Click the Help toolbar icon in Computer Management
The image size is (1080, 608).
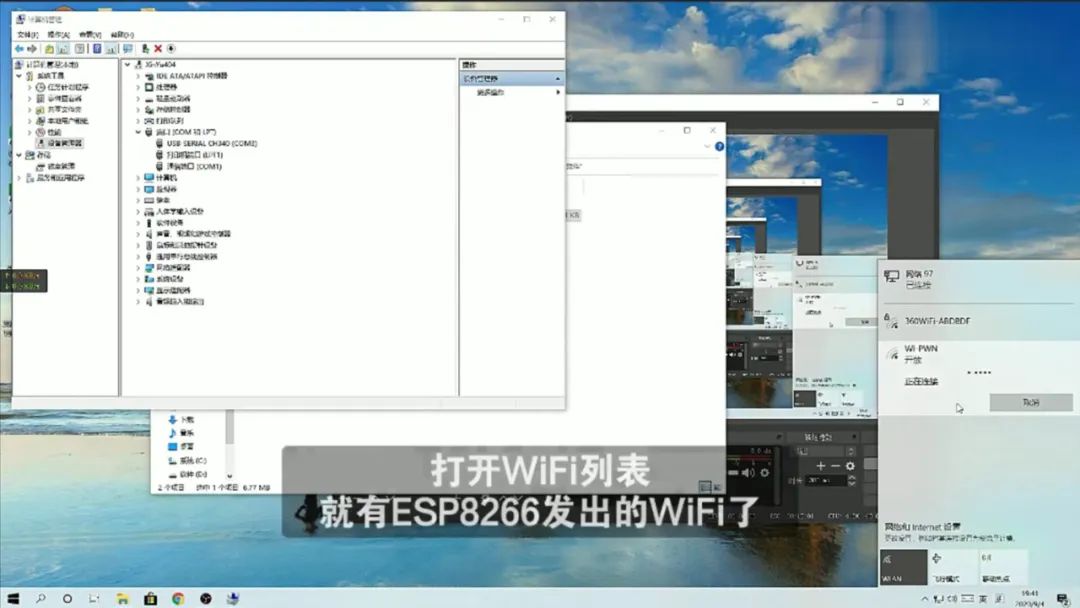(79, 49)
